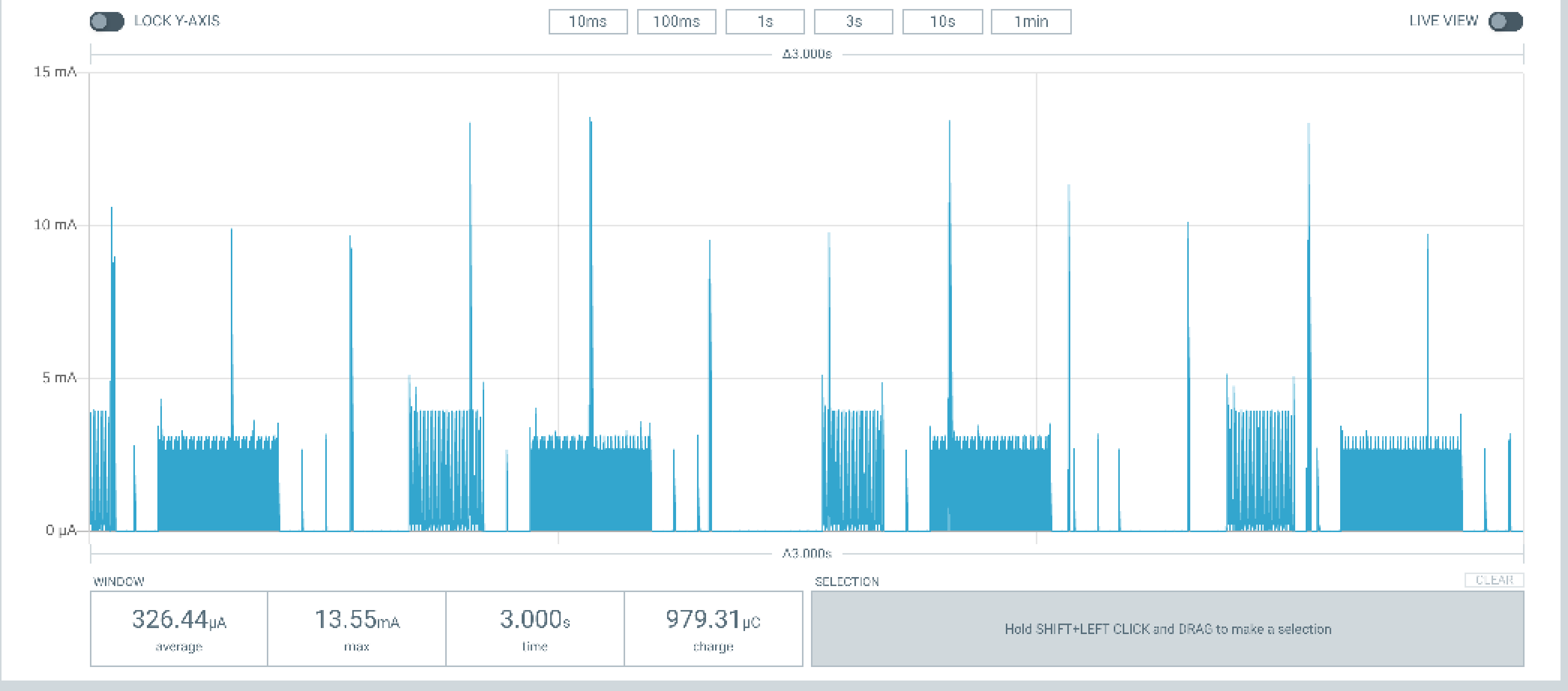Click the SELECTION section heading
Screen dimensions: 1568x691
[x=846, y=582]
